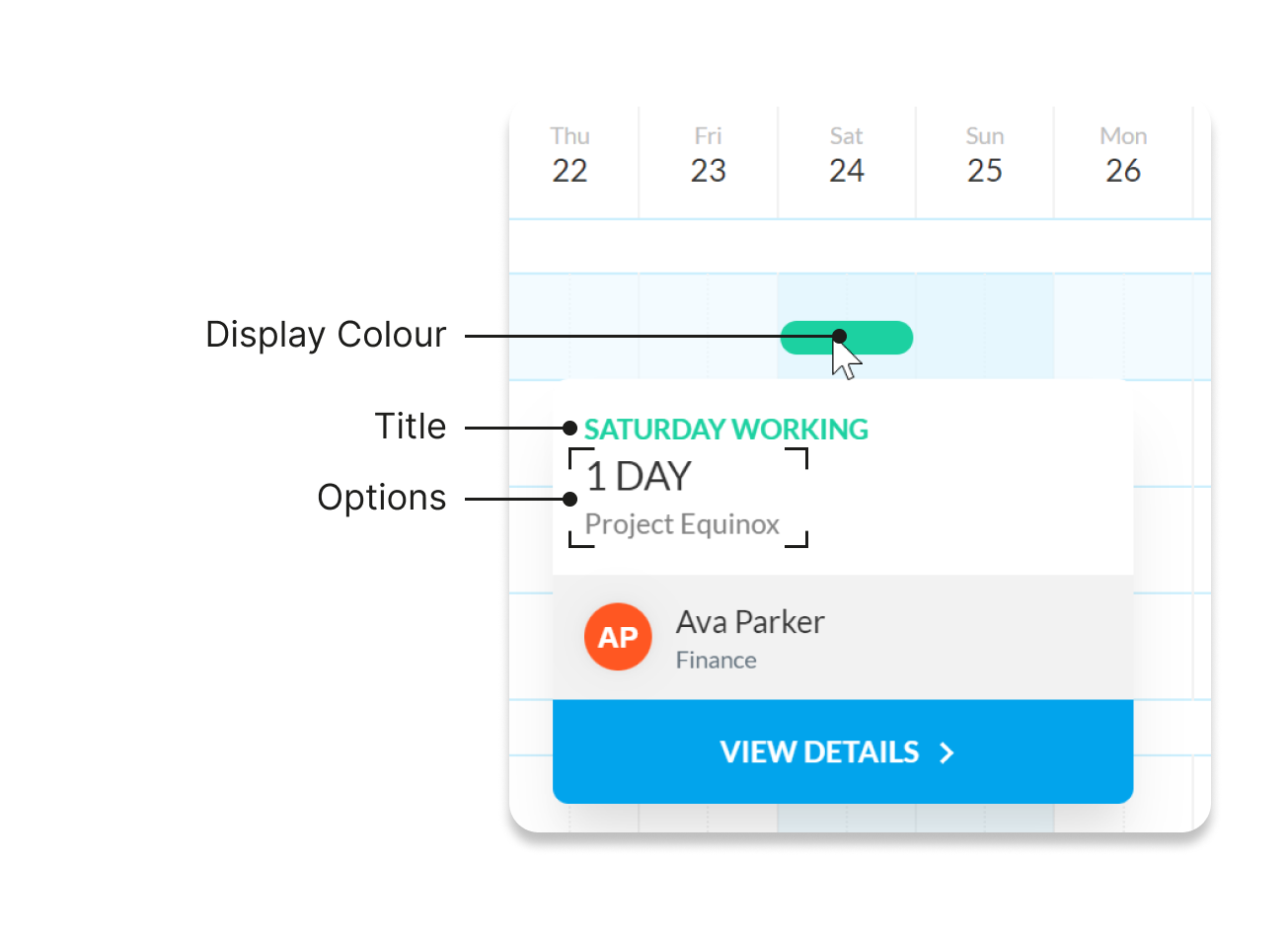The image size is (1288, 945).
Task: Click the dot marker at Options callout
Action: pyautogui.click(x=569, y=499)
